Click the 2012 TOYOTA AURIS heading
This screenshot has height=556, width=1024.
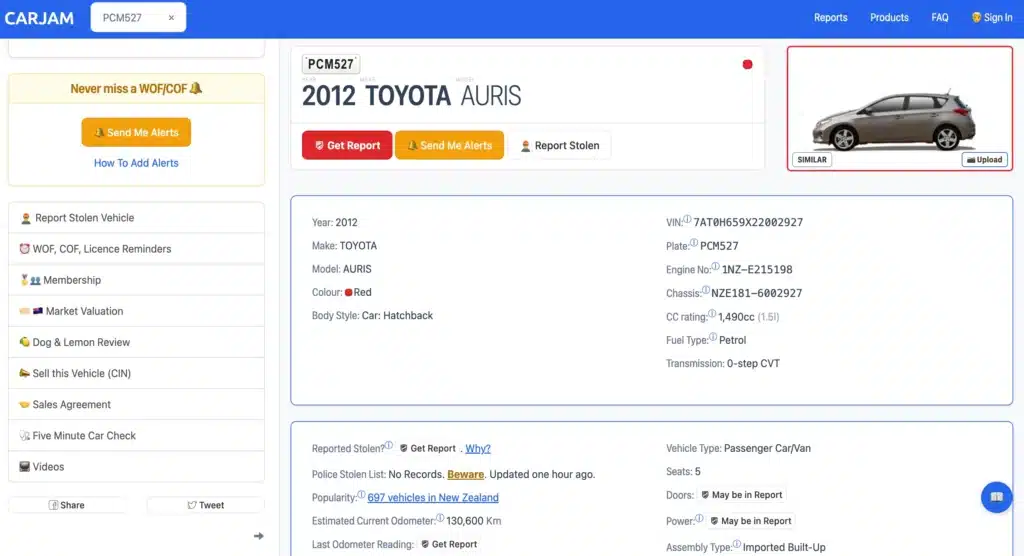(x=411, y=96)
